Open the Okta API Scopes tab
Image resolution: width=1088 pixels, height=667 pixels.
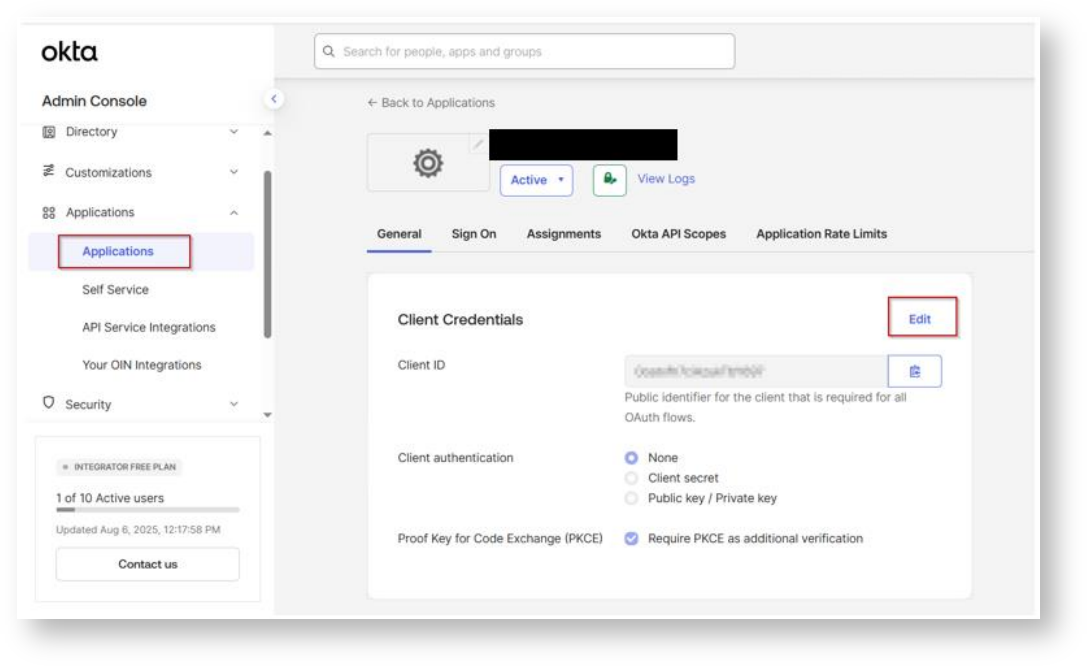[678, 234]
